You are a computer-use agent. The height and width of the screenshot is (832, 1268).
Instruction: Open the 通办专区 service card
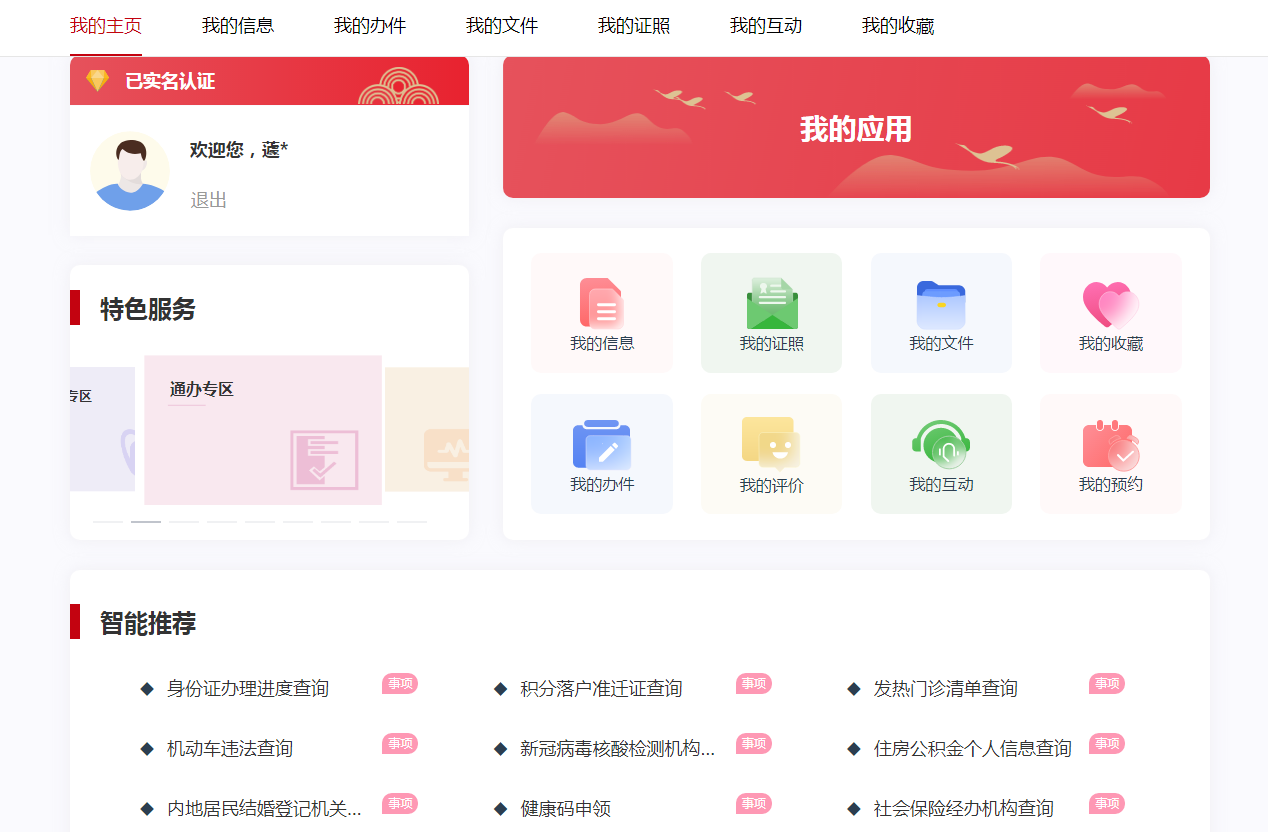pos(263,430)
